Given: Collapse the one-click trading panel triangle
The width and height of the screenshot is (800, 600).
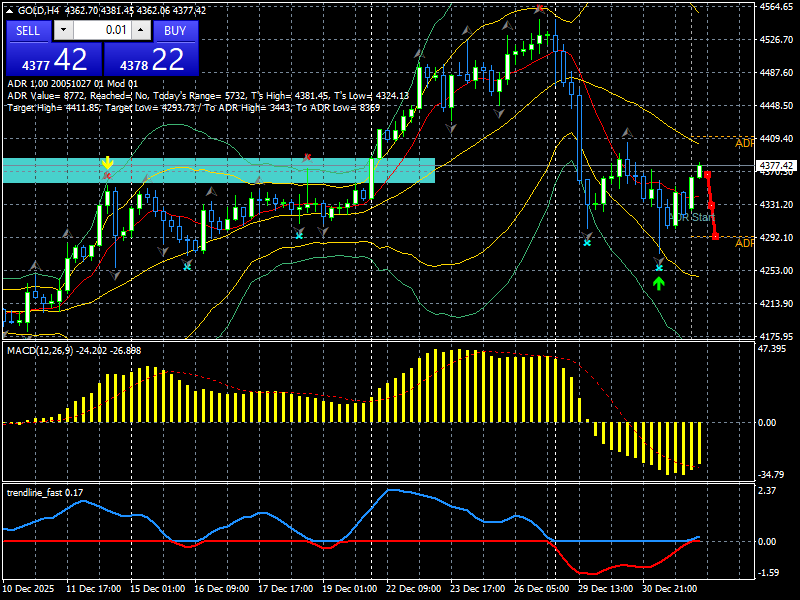Looking at the screenshot, I should 10,10.
